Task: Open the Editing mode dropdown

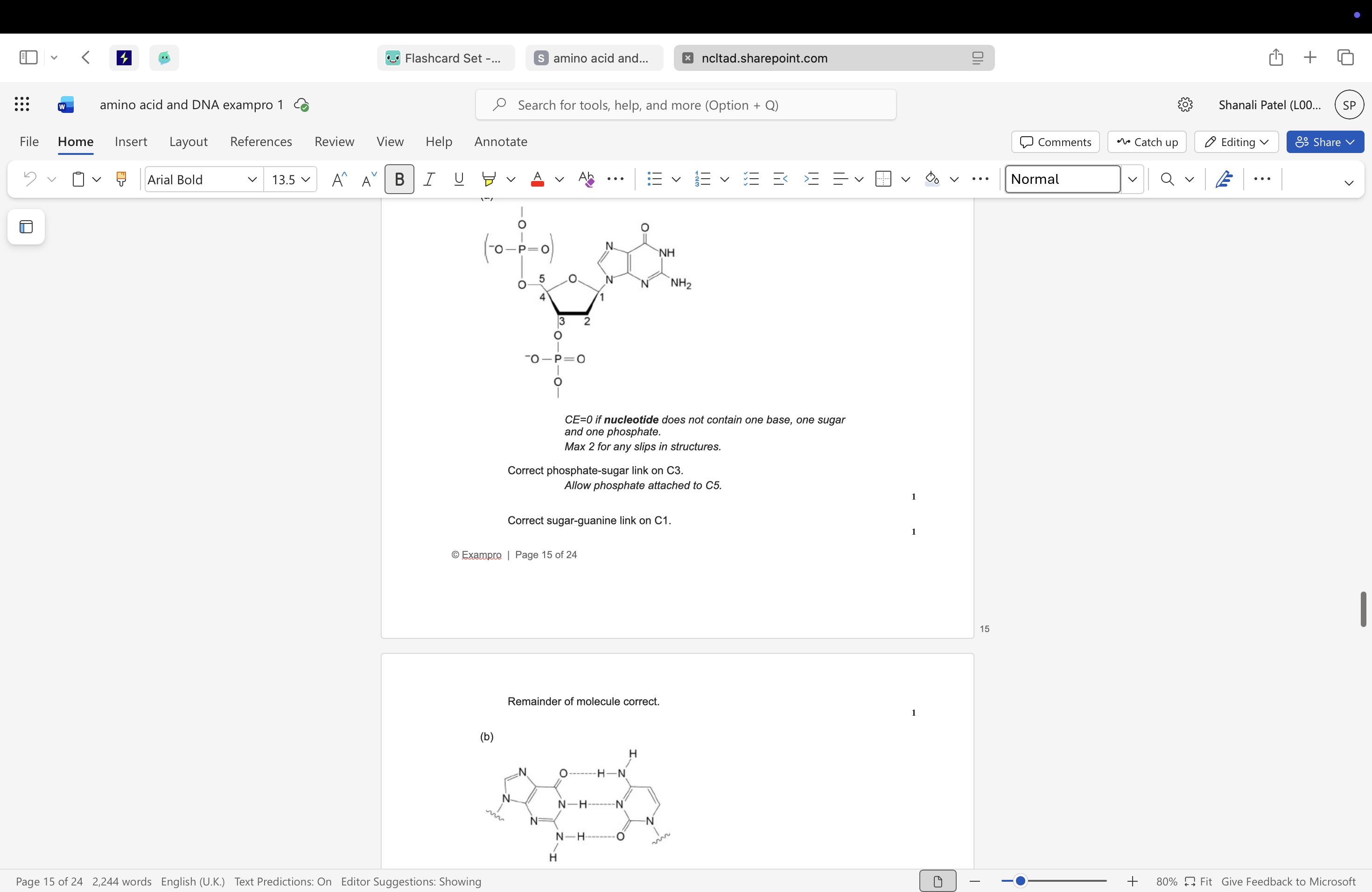Action: tap(1237, 142)
